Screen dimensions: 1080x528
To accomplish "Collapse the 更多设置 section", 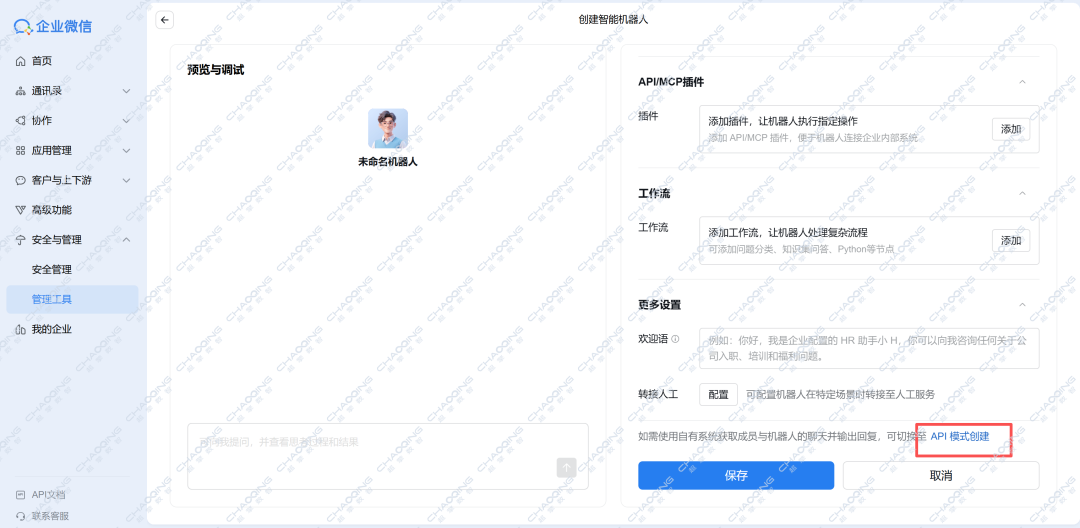I will [1022, 305].
